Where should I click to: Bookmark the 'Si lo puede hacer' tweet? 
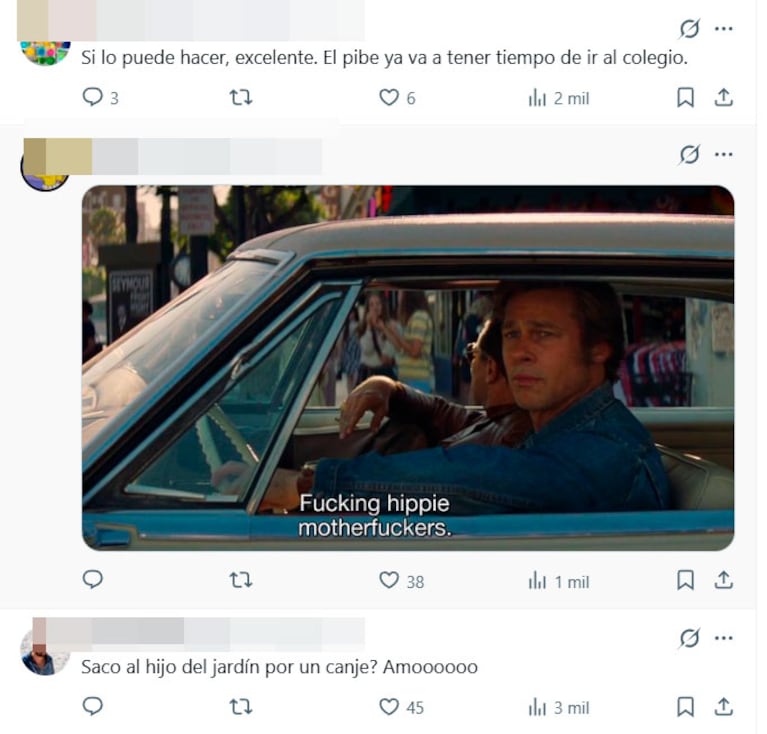(x=685, y=97)
